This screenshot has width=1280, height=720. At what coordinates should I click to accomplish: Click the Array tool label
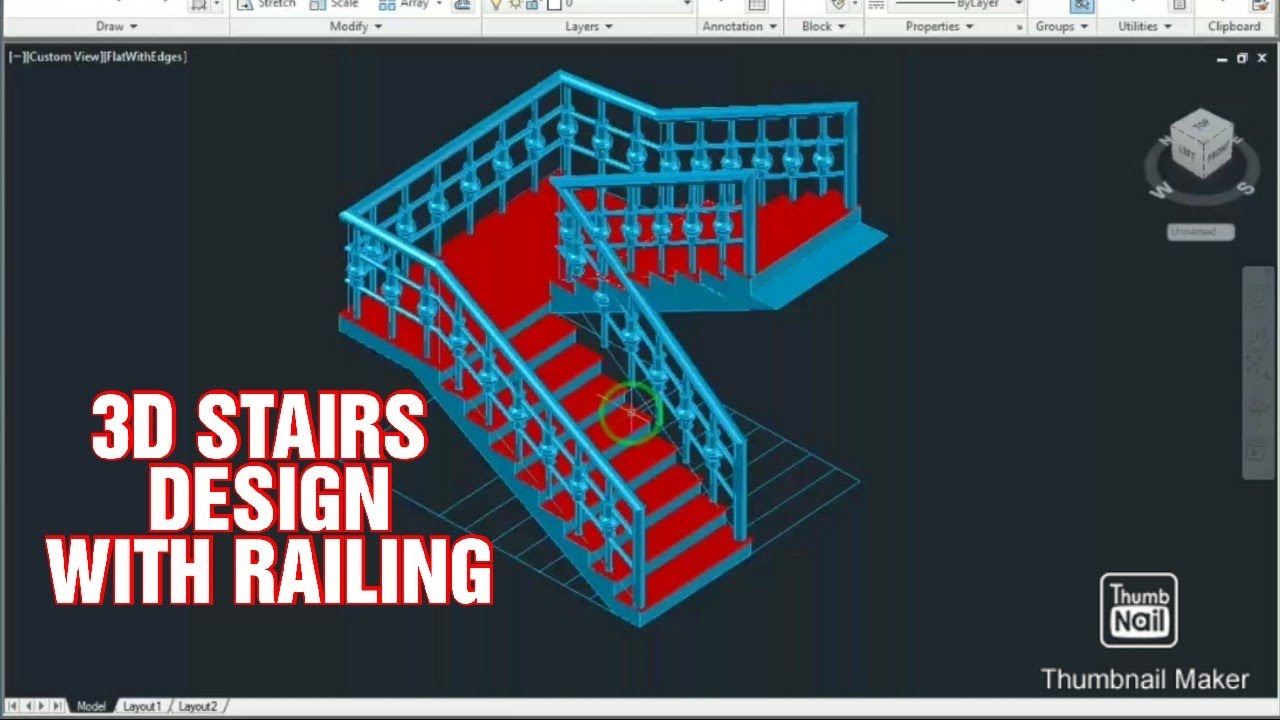414,4
